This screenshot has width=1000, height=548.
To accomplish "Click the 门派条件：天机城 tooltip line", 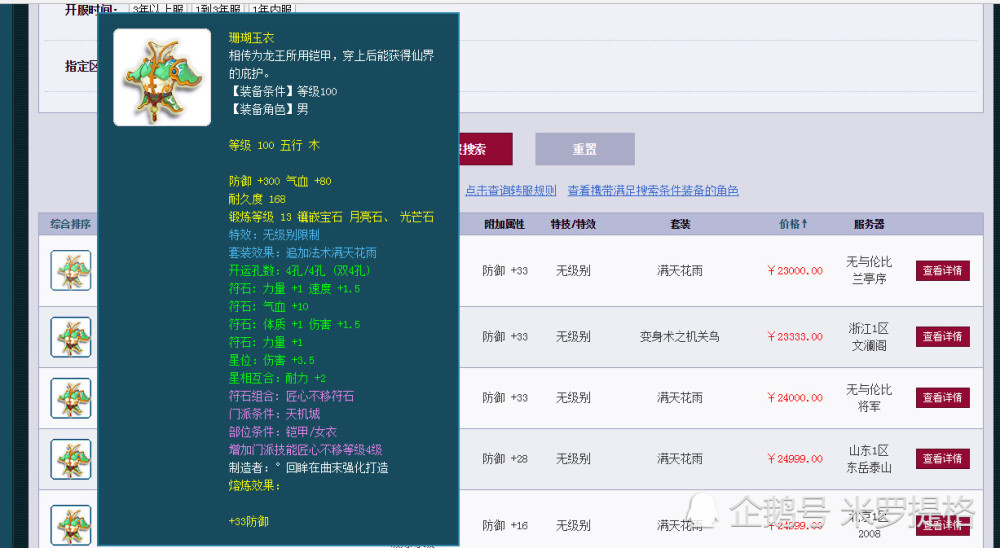I will [274, 414].
